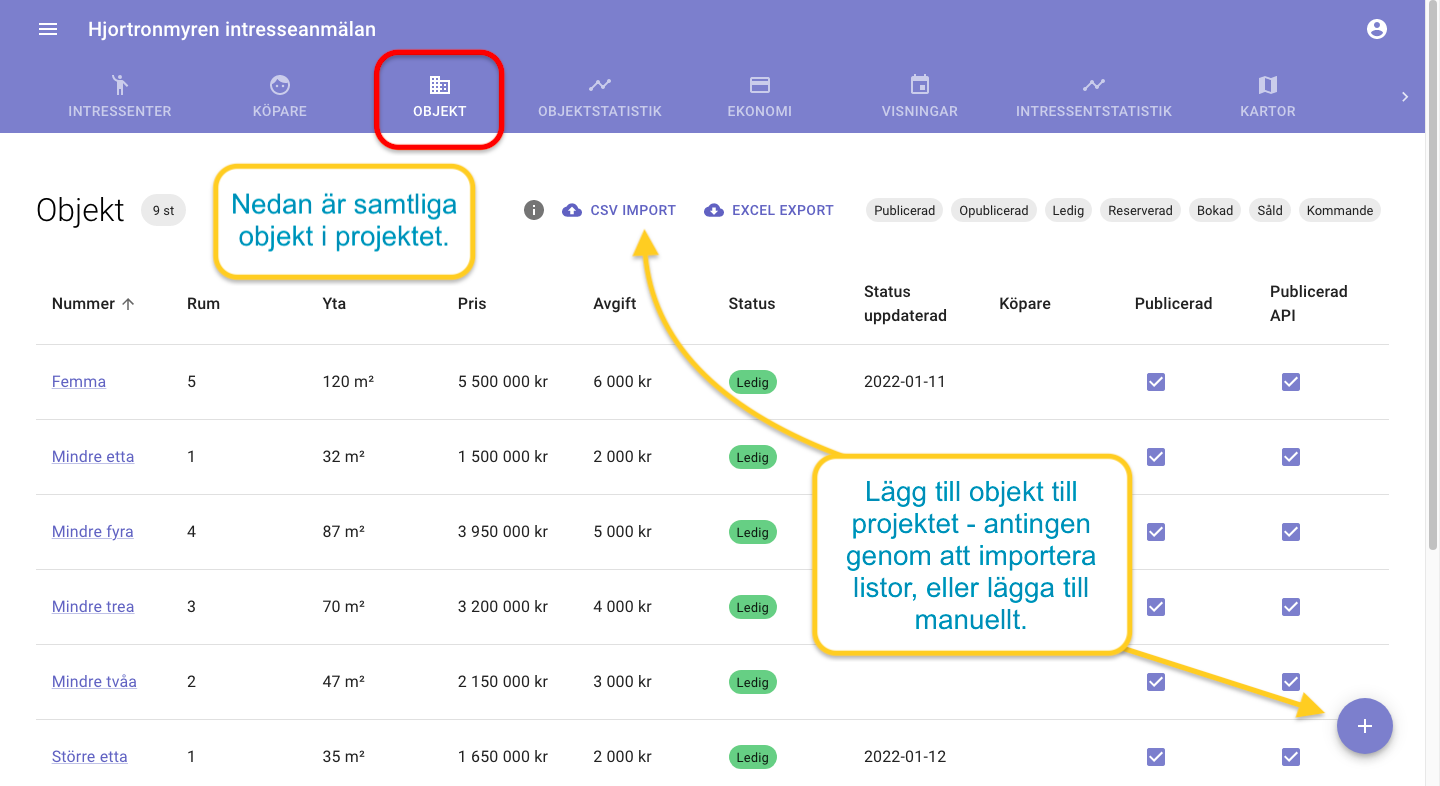Screen dimensions: 1440x786
Task: Go to the Ekonomi card tab
Action: 759,97
